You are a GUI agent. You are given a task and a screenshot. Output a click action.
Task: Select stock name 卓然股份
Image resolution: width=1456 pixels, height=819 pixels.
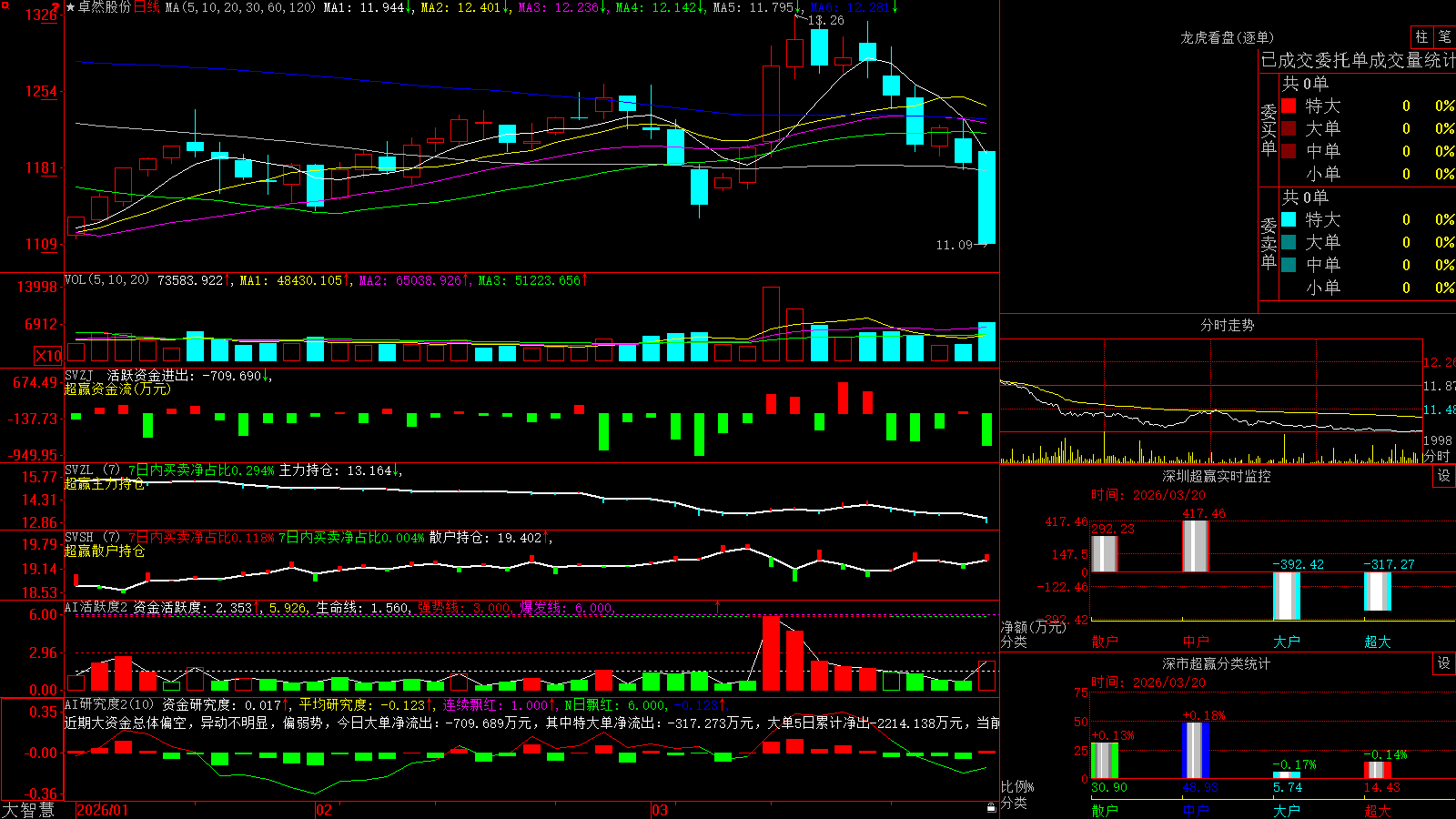105,7
